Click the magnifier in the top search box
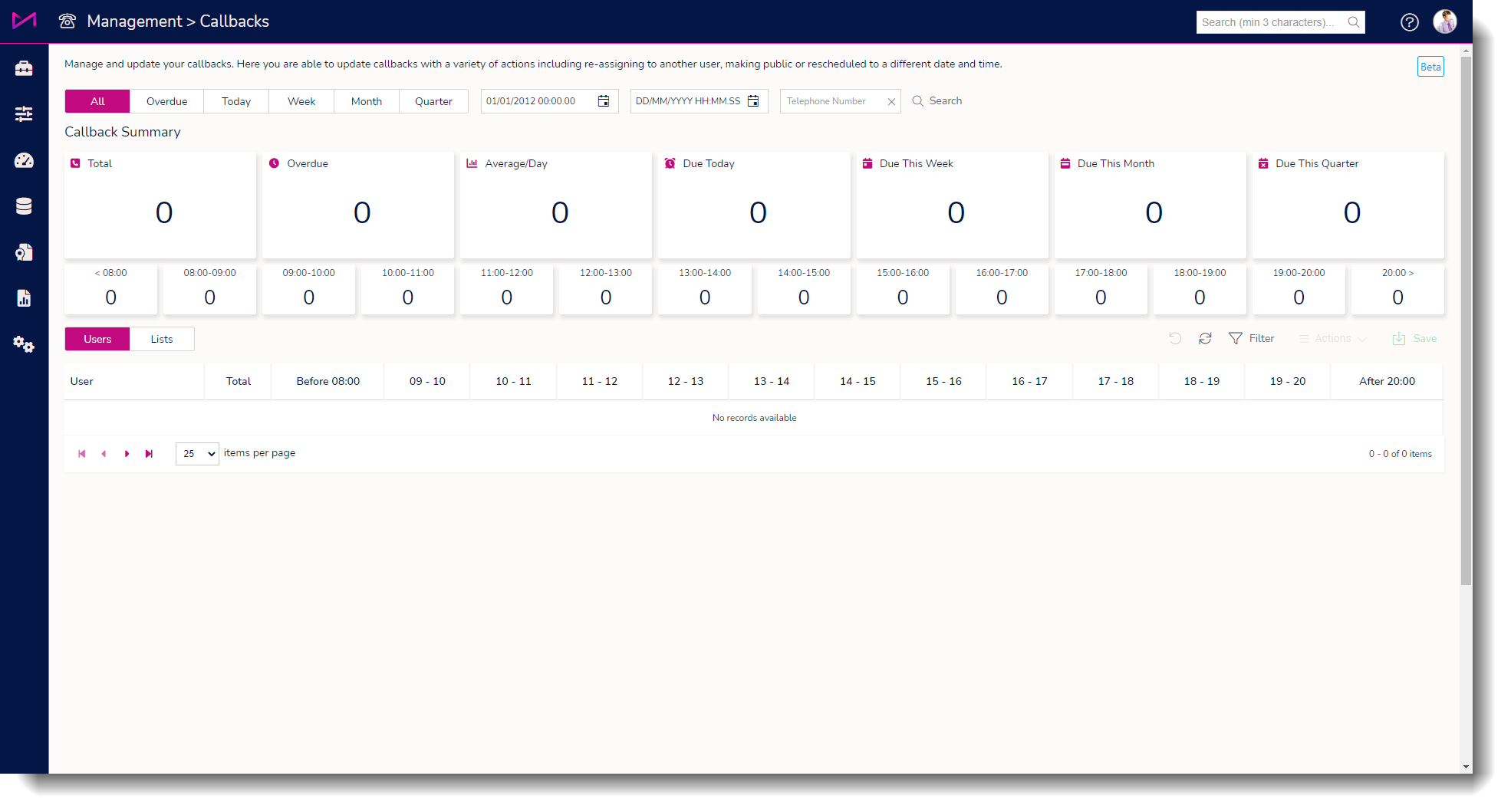This screenshot has width=1511, height=812. coord(1354,22)
